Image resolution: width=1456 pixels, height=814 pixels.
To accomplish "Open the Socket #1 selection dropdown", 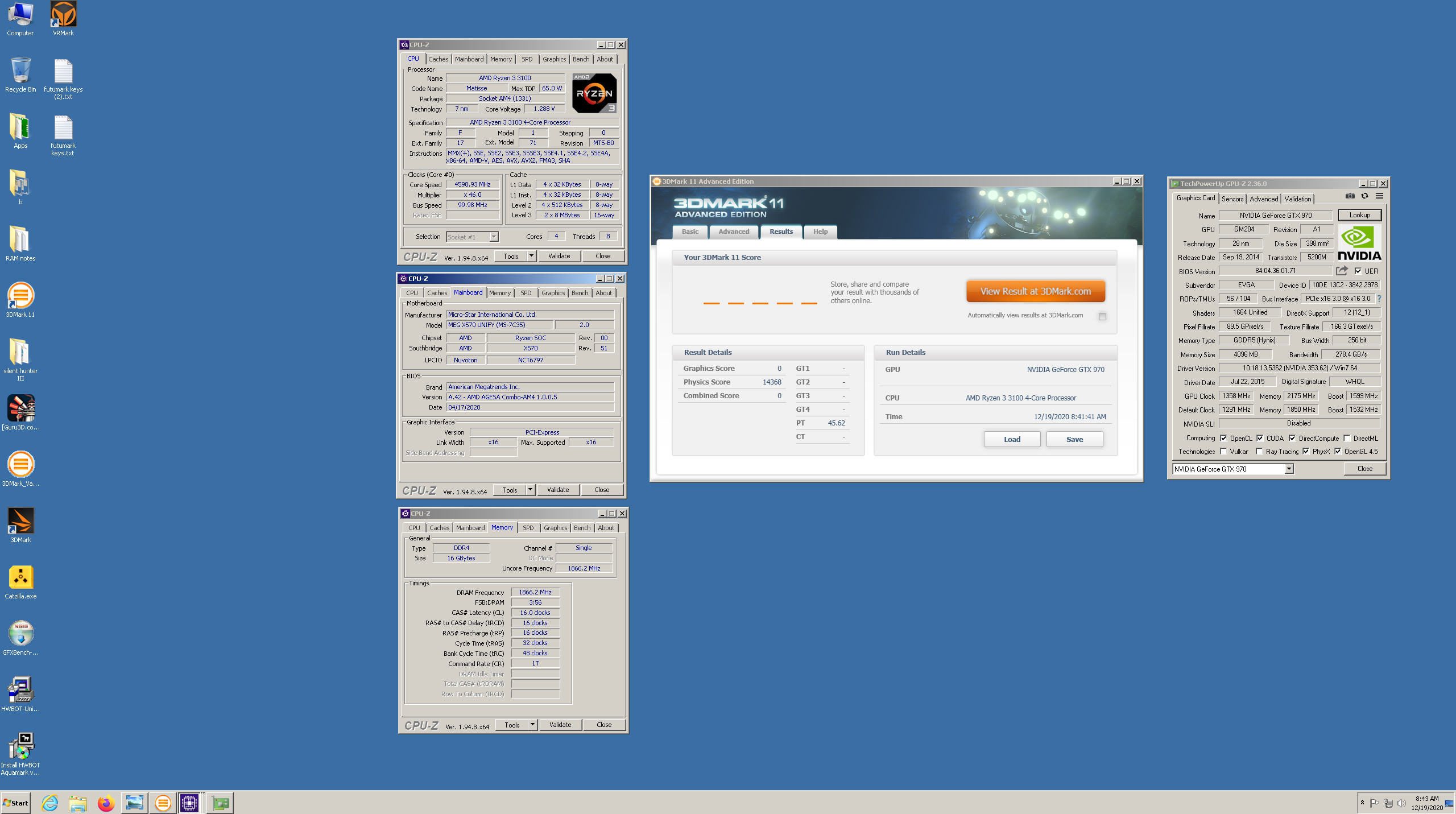I will pyautogui.click(x=494, y=237).
